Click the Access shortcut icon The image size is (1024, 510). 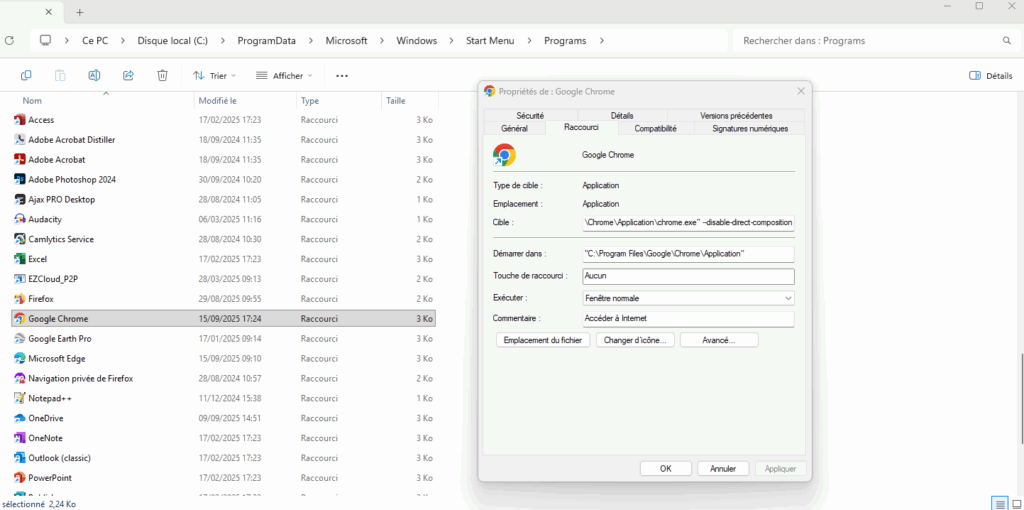(20, 120)
